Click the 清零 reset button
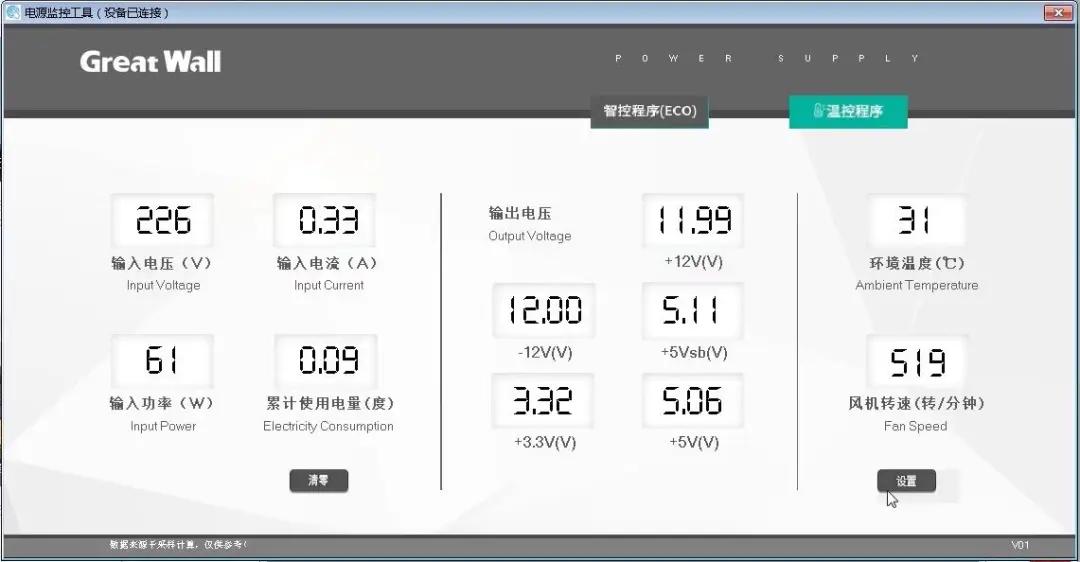The width and height of the screenshot is (1080, 562). pyautogui.click(x=319, y=481)
